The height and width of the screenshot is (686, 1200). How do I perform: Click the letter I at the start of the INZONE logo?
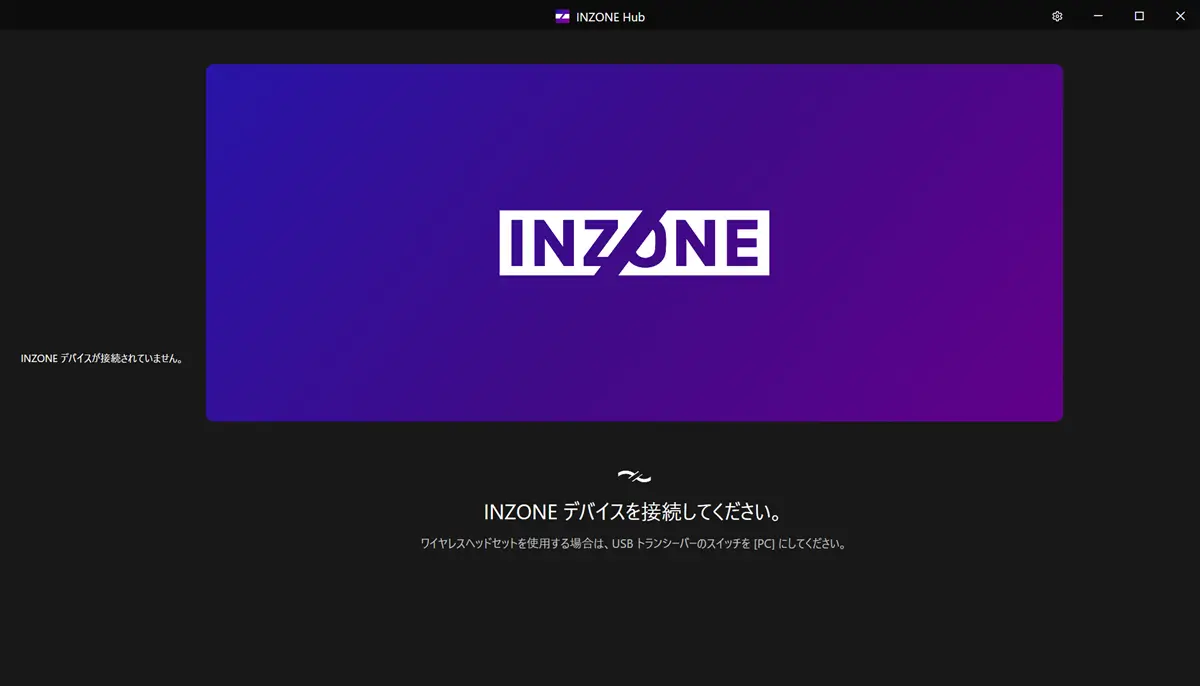518,243
